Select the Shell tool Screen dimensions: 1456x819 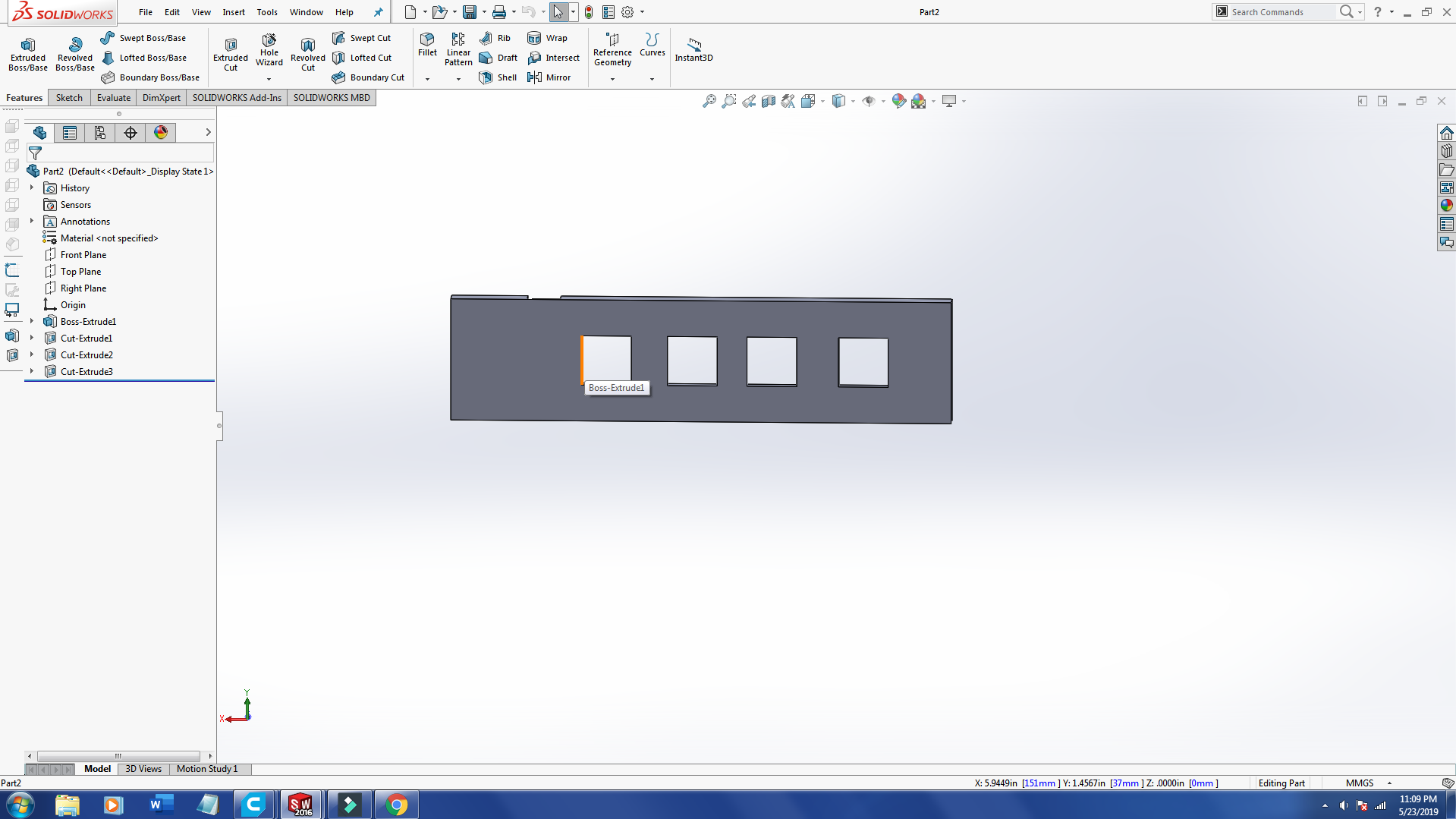click(x=498, y=77)
